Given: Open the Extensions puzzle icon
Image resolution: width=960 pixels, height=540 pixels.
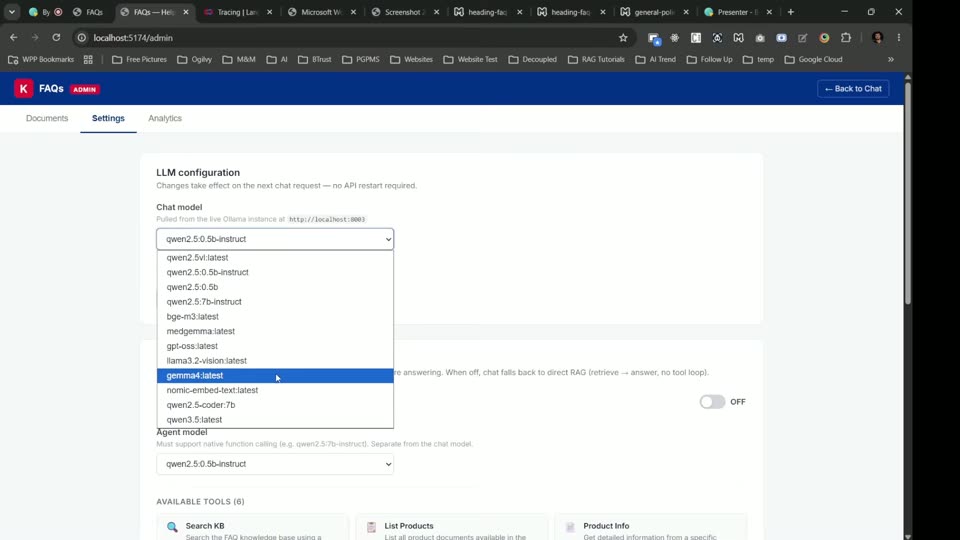Looking at the screenshot, I should point(846,38).
